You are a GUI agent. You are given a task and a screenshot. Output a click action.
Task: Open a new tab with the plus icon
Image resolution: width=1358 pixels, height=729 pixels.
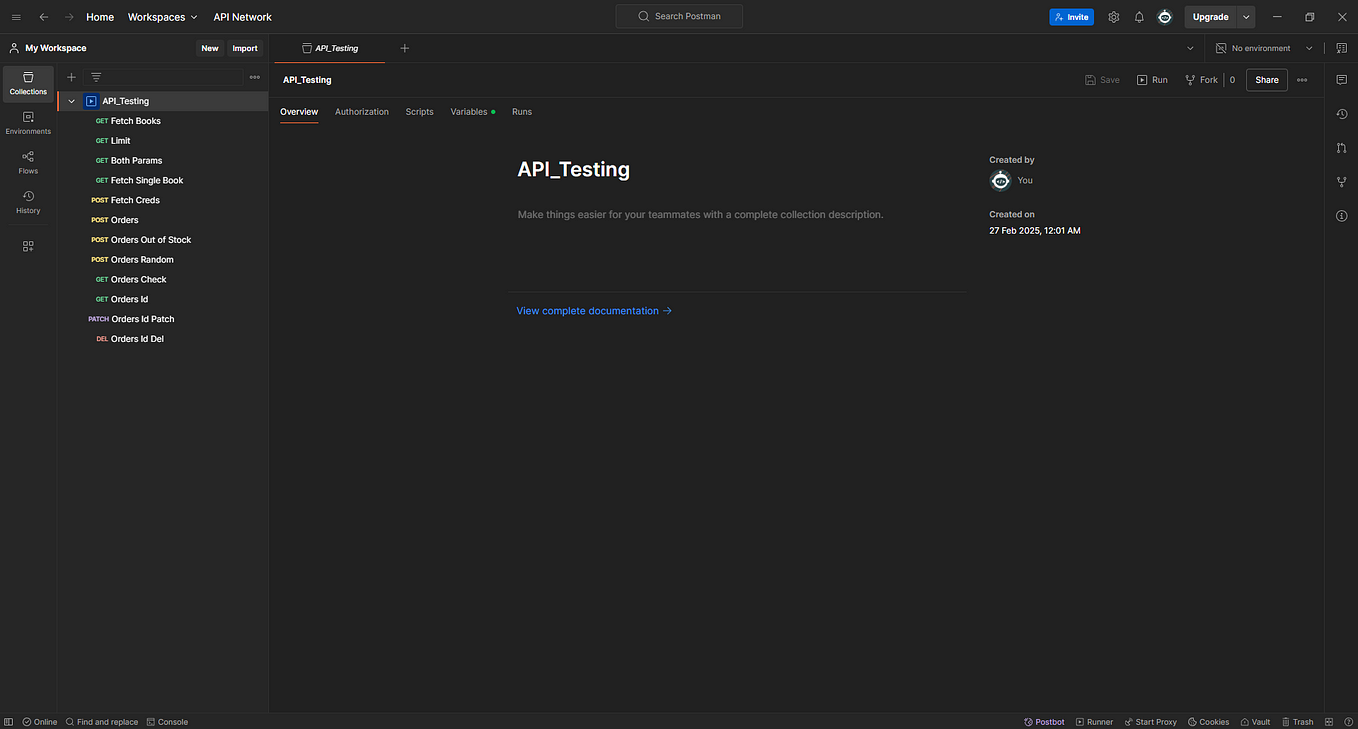click(404, 48)
